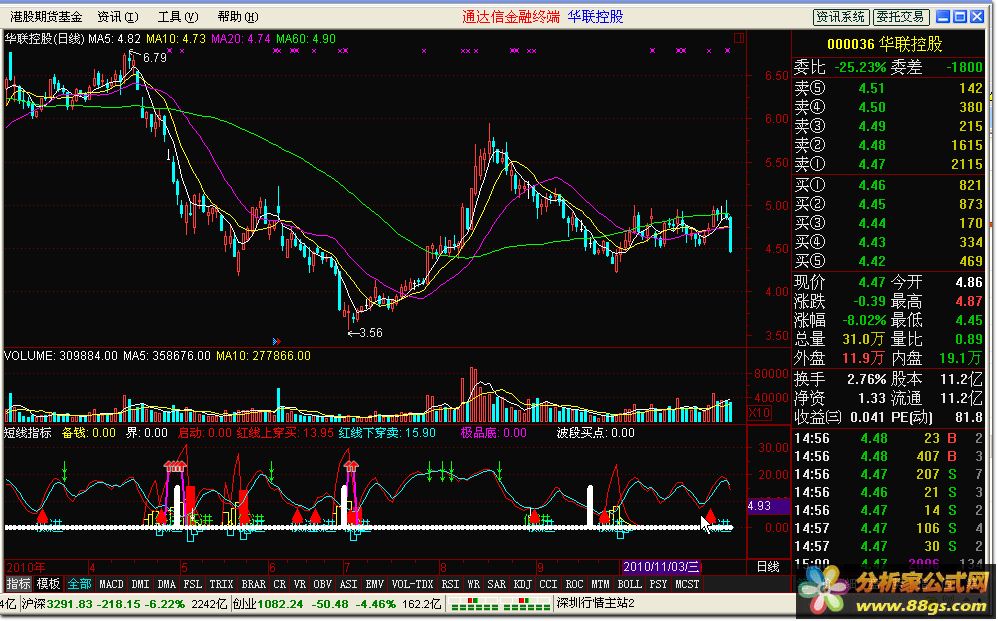The height and width of the screenshot is (621, 998).
Task: Switch to the MCST indicator
Action: (x=687, y=584)
